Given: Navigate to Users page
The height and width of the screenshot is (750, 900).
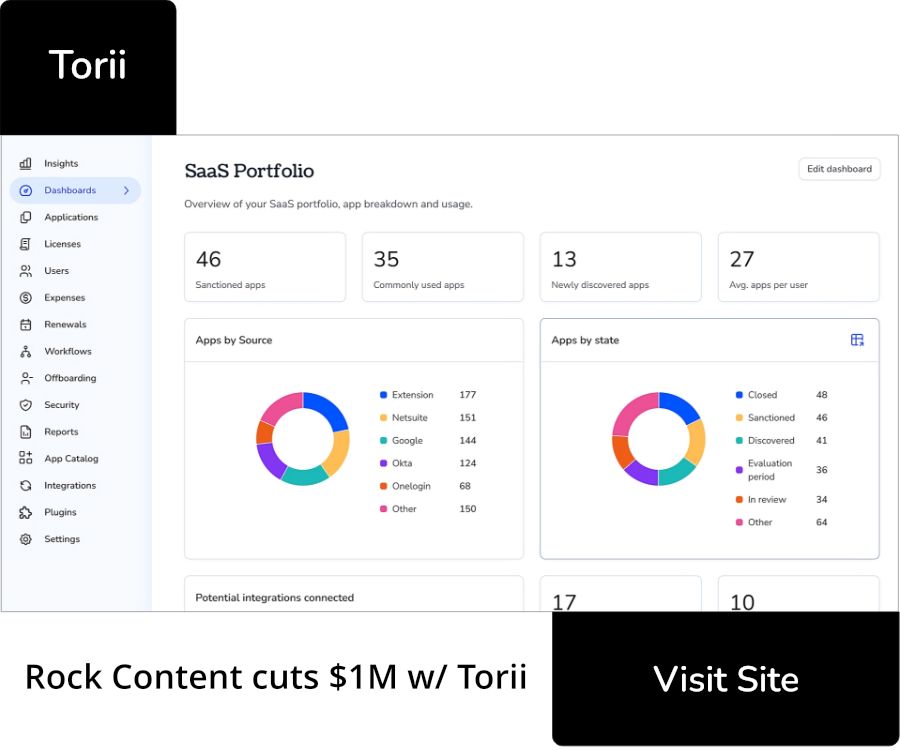Looking at the screenshot, I should pyautogui.click(x=75, y=271).
